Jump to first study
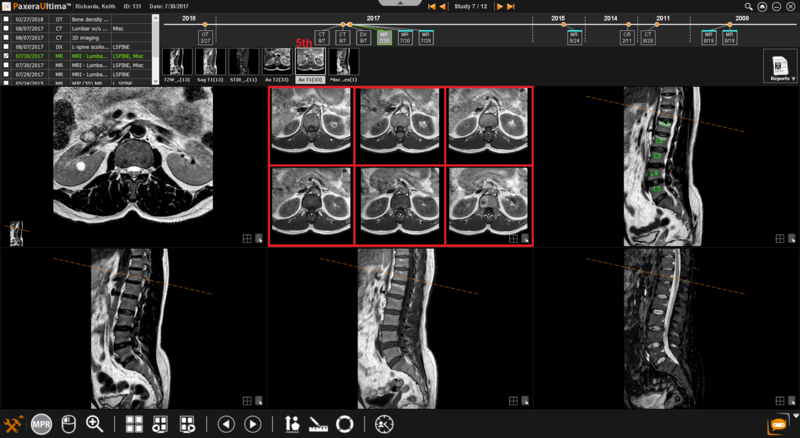The width and height of the screenshot is (800, 438). [431, 6]
